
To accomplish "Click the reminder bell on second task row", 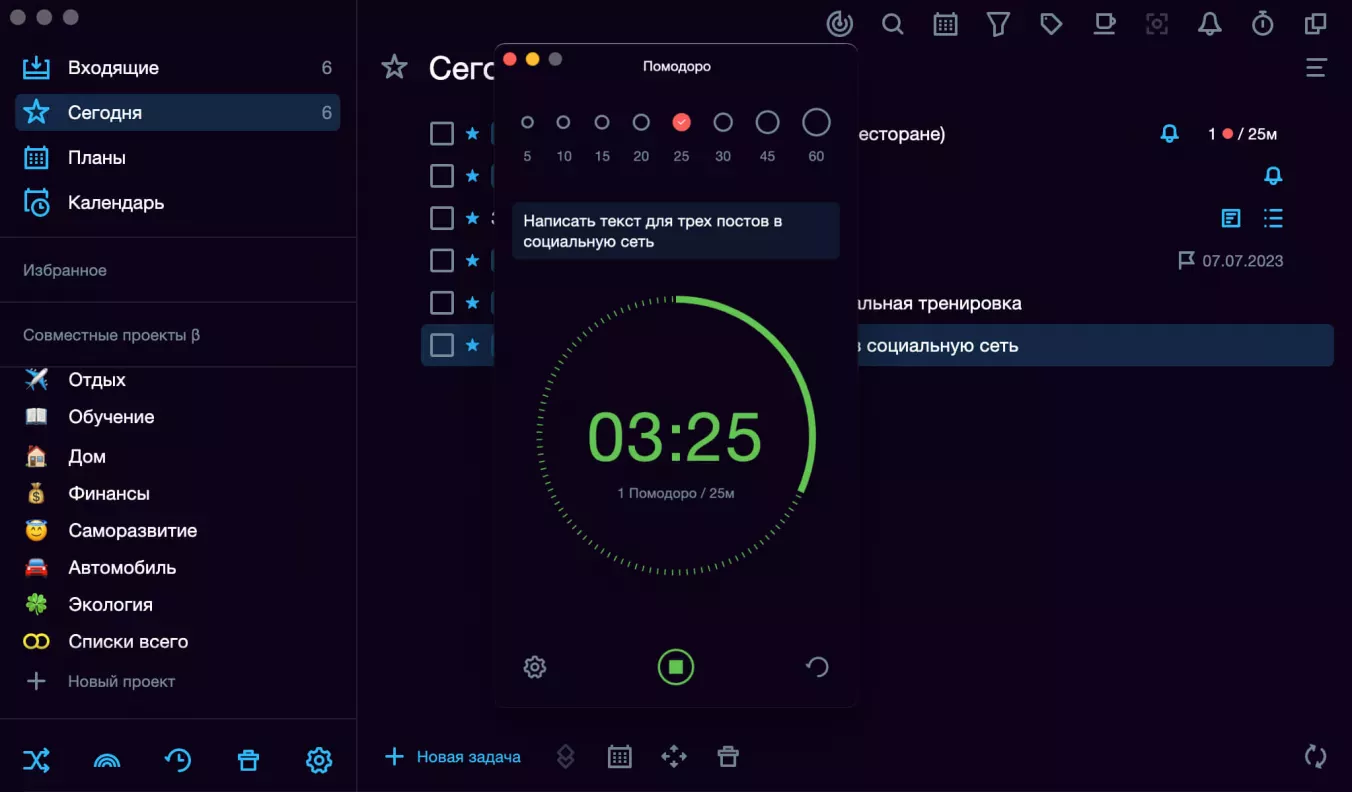I will (x=1273, y=176).
